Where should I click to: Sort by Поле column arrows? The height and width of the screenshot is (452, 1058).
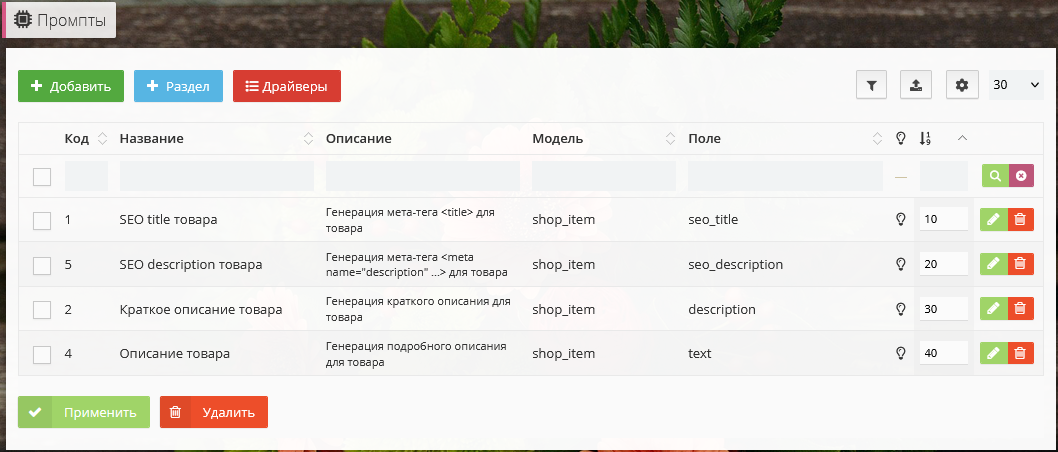877,138
